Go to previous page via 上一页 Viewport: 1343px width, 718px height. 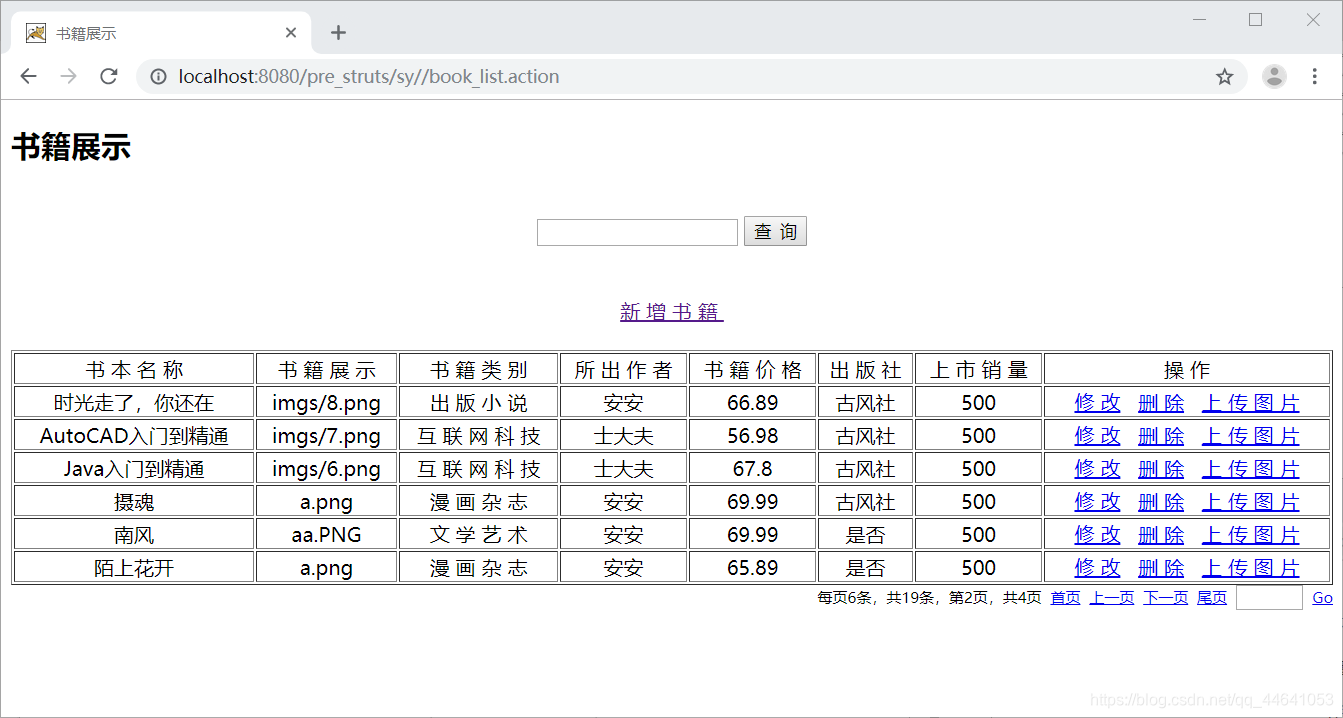point(1112,598)
